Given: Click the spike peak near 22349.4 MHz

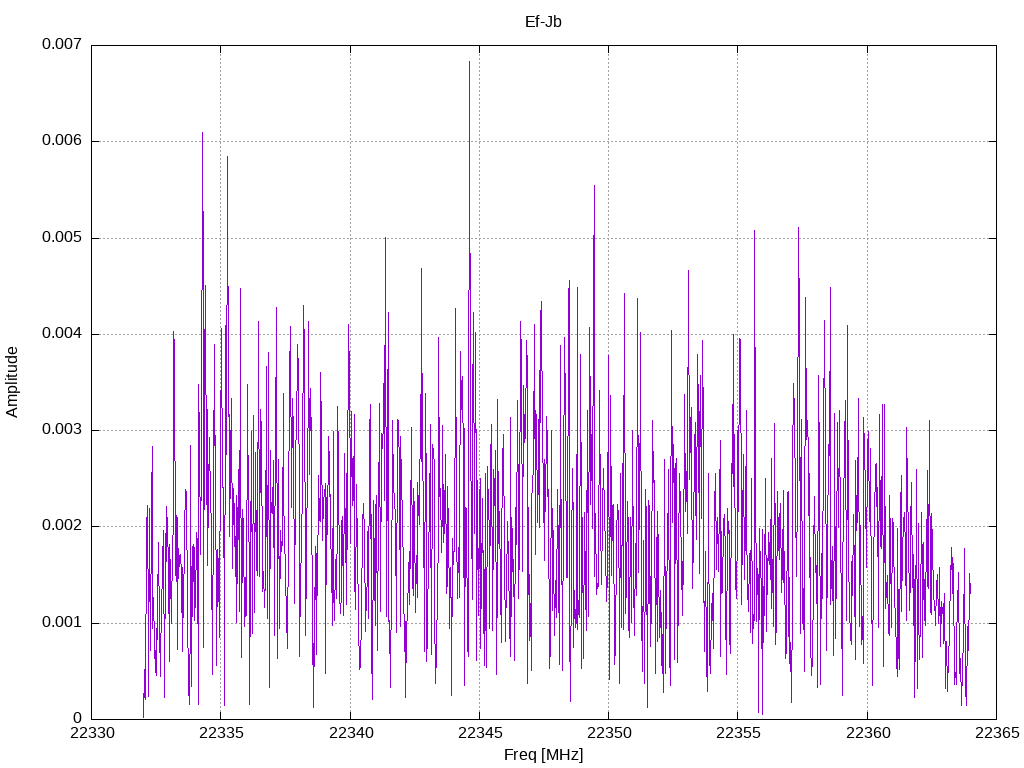Looking at the screenshot, I should pyautogui.click(x=594, y=186).
